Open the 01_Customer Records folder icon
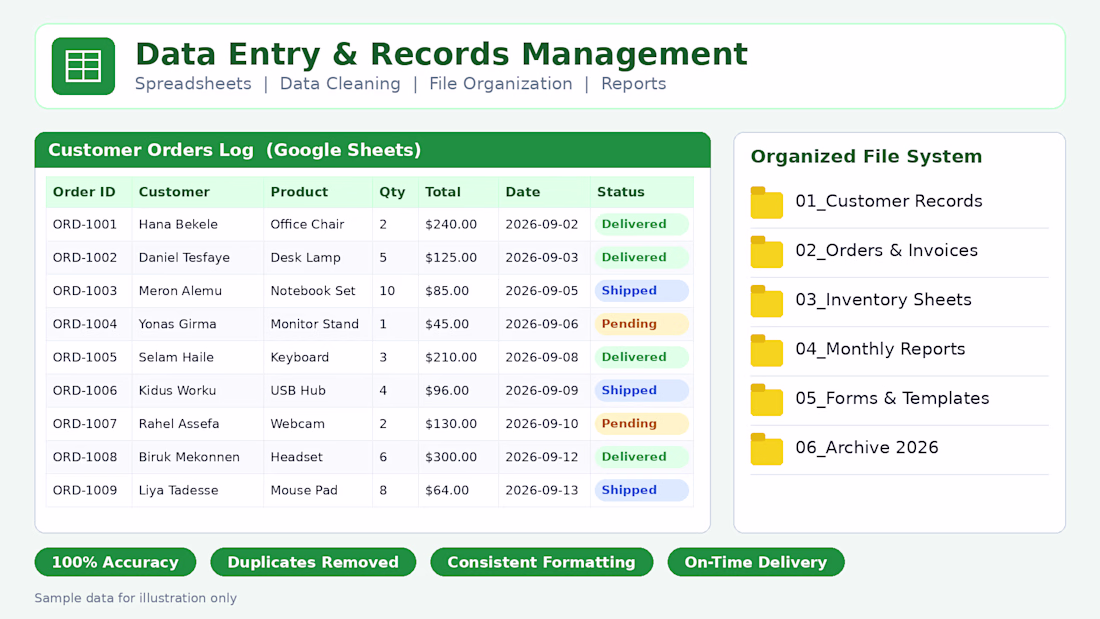This screenshot has width=1100, height=619. [x=766, y=203]
